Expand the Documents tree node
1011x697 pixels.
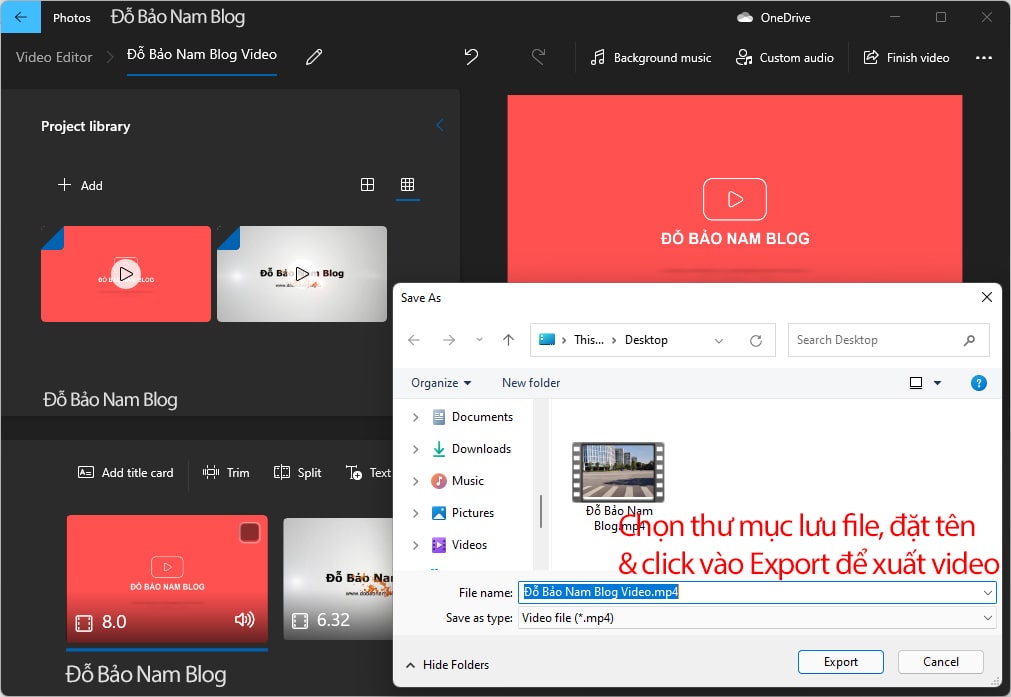point(415,417)
